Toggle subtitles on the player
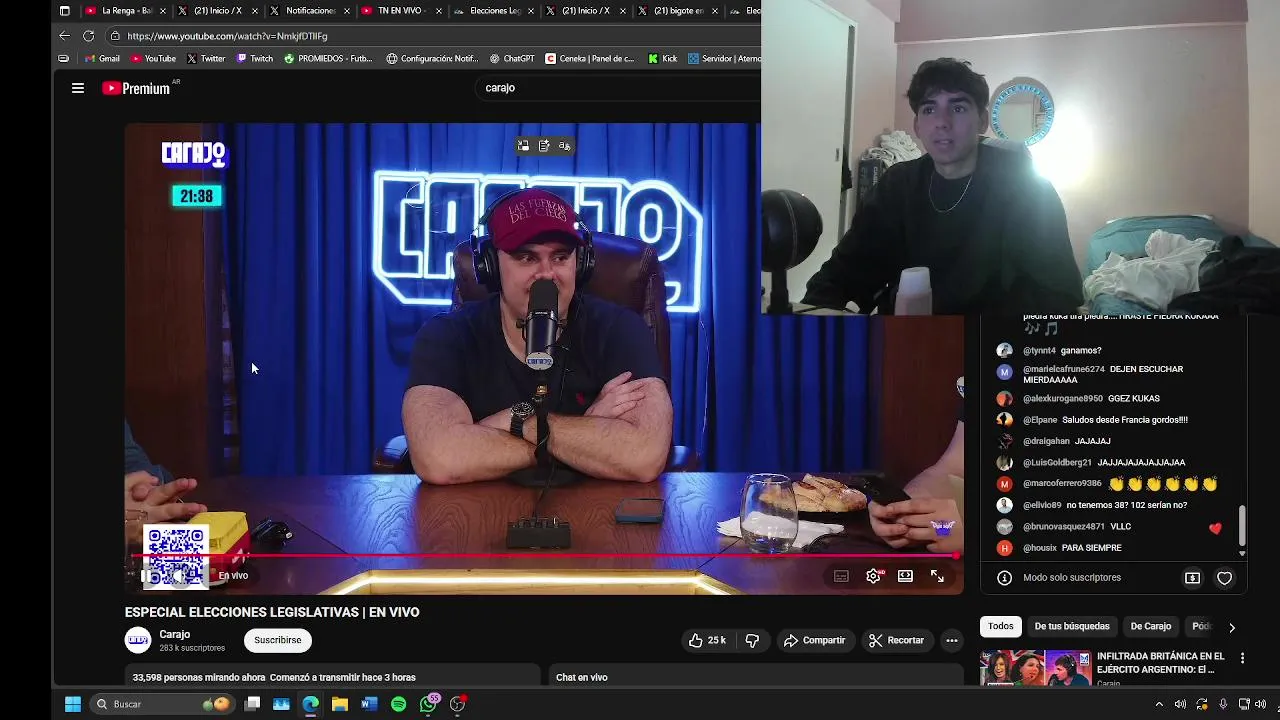Image resolution: width=1280 pixels, height=720 pixels. (841, 576)
